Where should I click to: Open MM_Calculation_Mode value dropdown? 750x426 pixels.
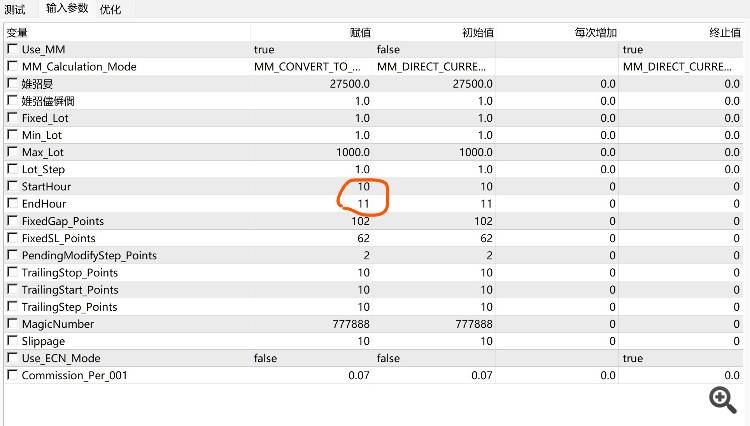pyautogui.click(x=311, y=66)
